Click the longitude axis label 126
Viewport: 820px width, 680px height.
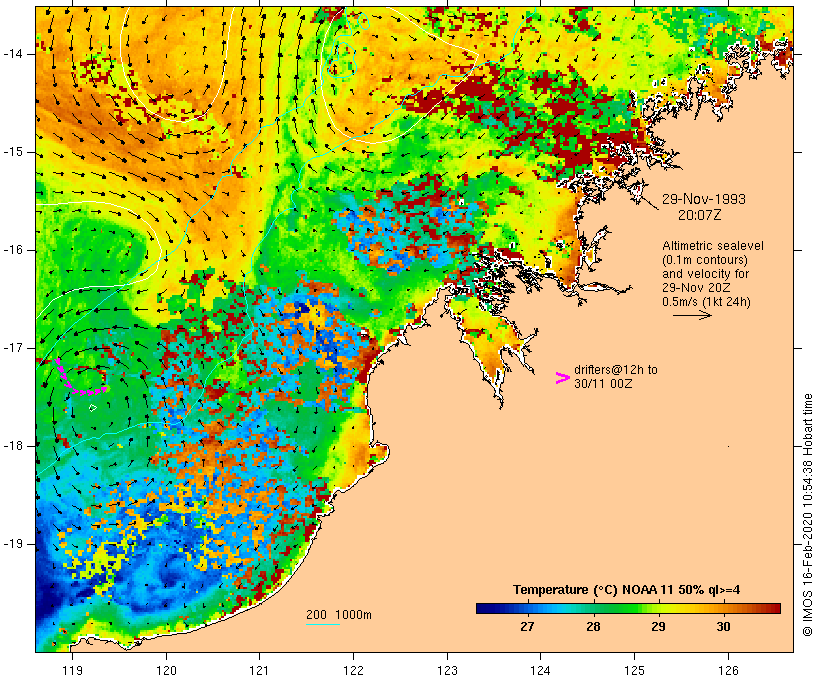point(728,670)
